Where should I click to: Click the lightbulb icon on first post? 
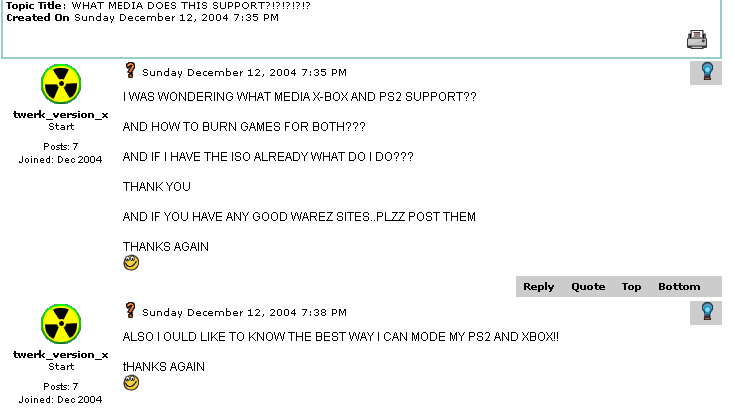707,72
